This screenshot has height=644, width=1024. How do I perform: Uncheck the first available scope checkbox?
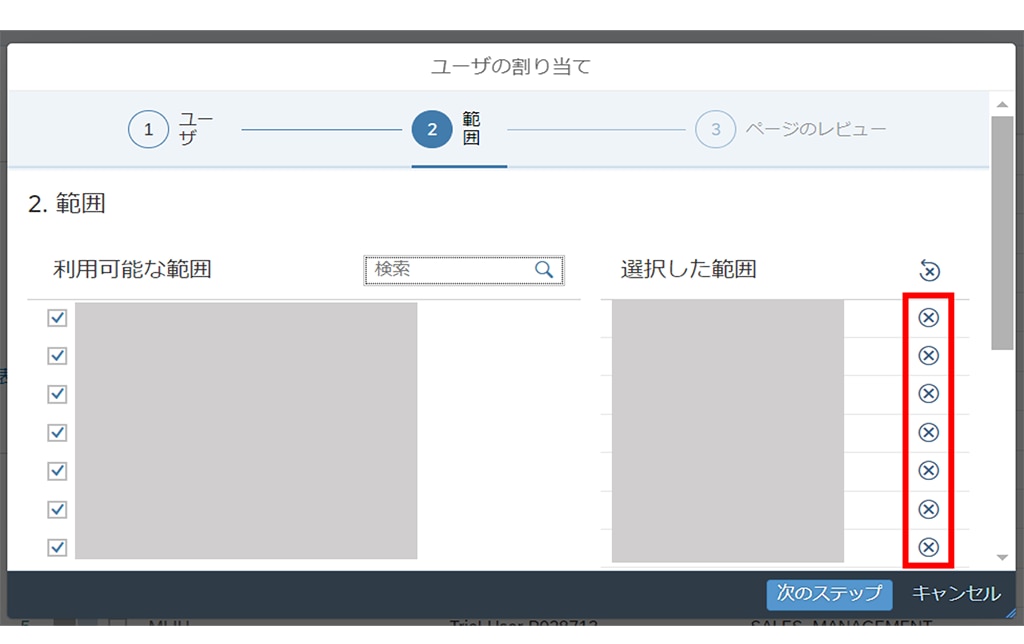point(57,318)
